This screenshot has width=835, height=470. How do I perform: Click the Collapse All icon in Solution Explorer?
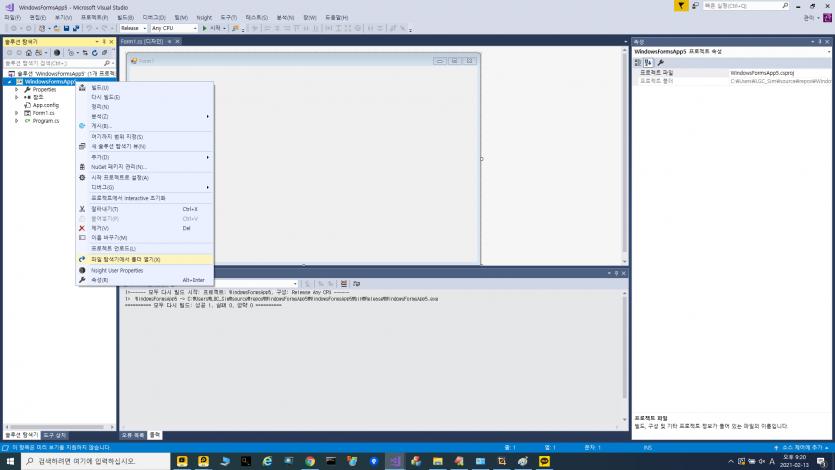pos(104,53)
